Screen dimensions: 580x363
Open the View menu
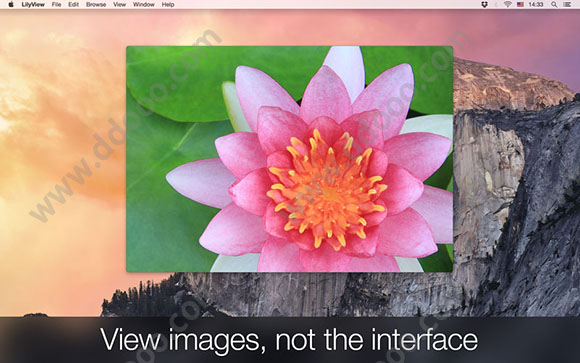119,4
